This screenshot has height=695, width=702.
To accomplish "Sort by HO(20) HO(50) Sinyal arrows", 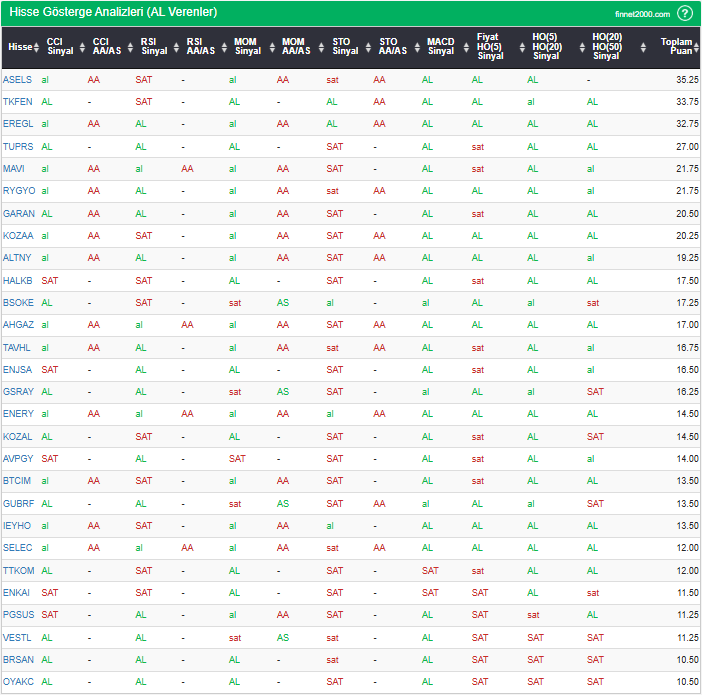I will tap(643, 47).
